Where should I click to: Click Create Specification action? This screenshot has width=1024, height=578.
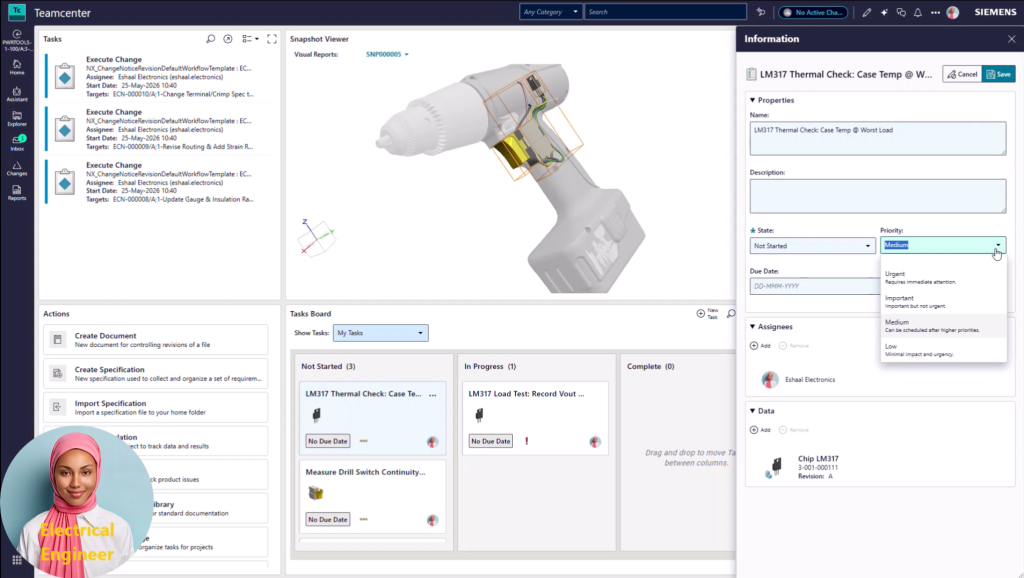tap(155, 374)
